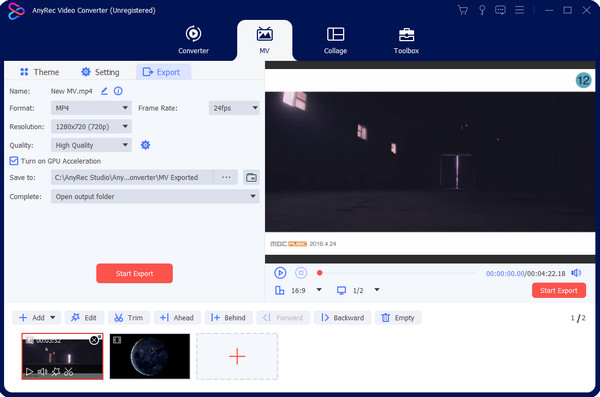Switch to the Converter tab
The width and height of the screenshot is (600, 397).
coord(193,40)
